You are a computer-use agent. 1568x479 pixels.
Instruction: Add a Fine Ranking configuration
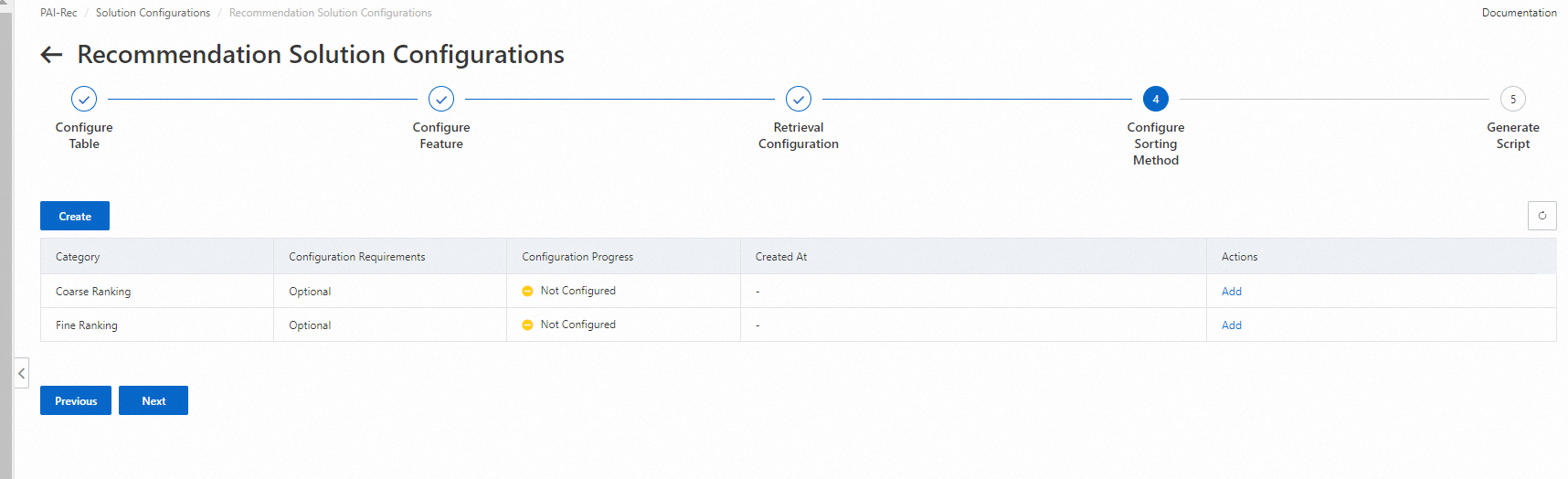[1232, 325]
